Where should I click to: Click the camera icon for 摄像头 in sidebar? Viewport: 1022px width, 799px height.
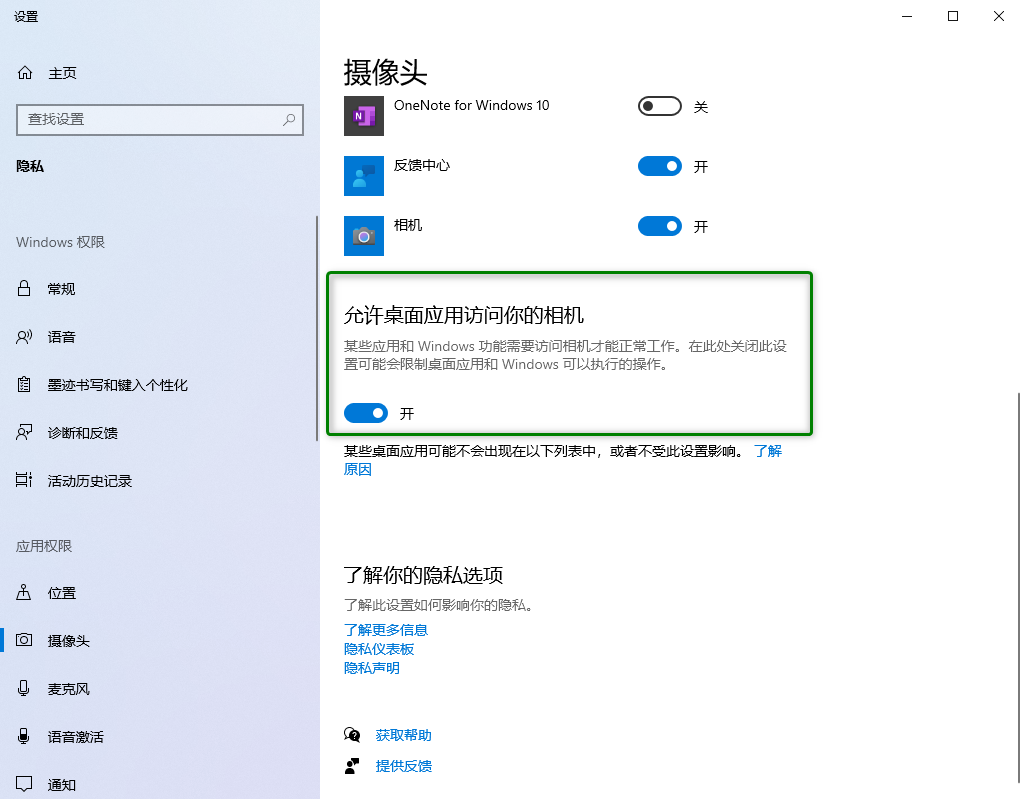point(24,640)
